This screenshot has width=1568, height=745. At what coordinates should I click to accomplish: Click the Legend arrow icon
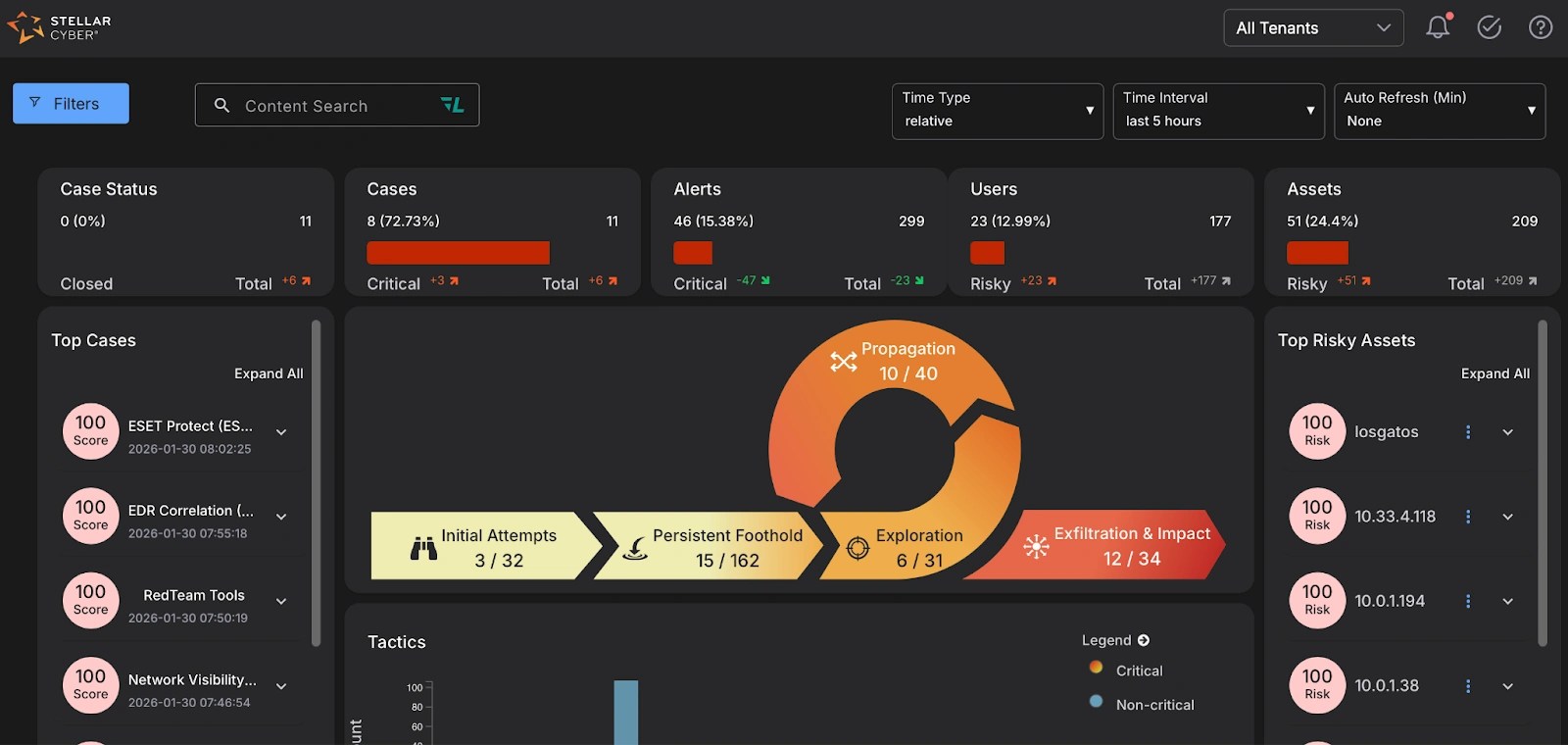tap(1144, 640)
